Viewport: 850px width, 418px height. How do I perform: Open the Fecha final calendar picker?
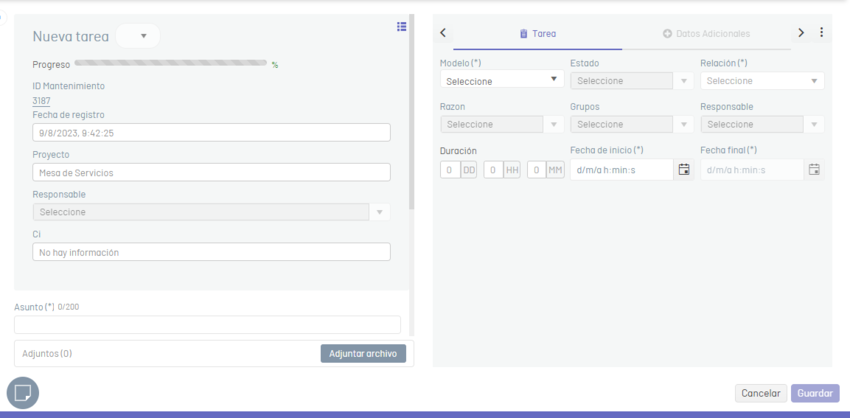pos(814,170)
